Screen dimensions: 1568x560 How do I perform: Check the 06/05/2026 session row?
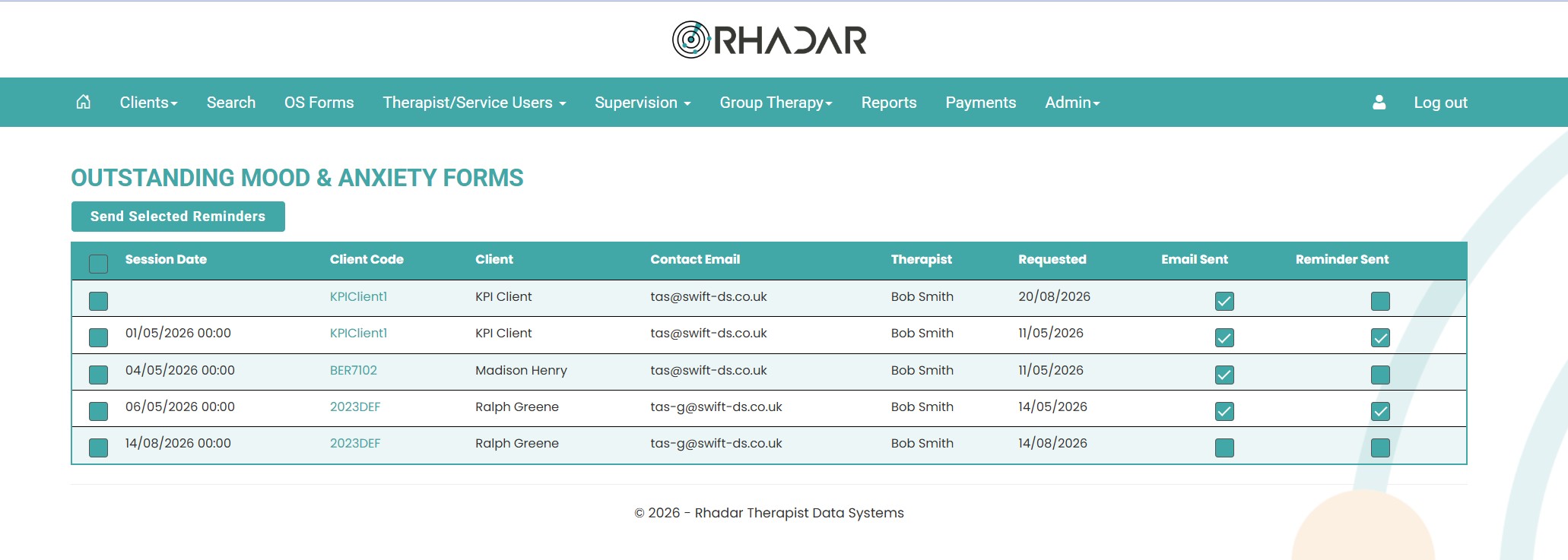pos(98,411)
